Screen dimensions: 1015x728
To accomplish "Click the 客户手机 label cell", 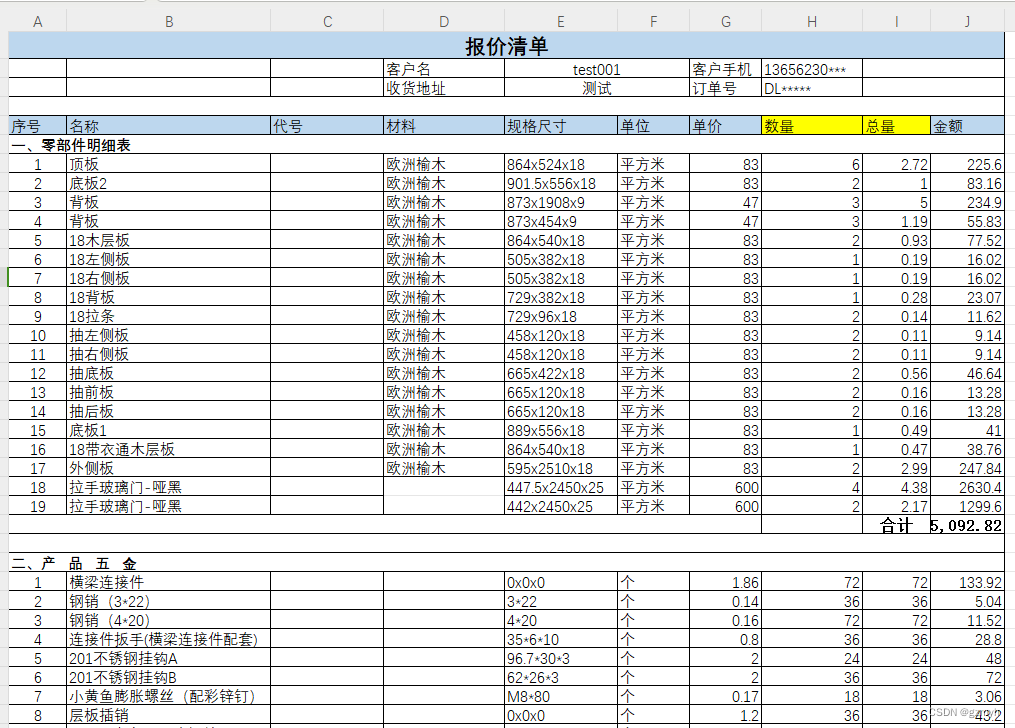I will [x=726, y=69].
